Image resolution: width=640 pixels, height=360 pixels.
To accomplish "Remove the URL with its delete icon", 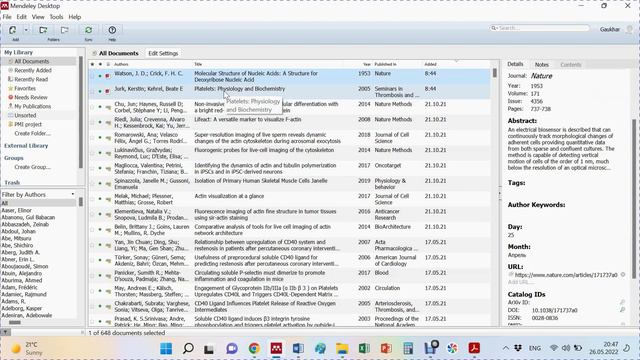I will click(623, 275).
